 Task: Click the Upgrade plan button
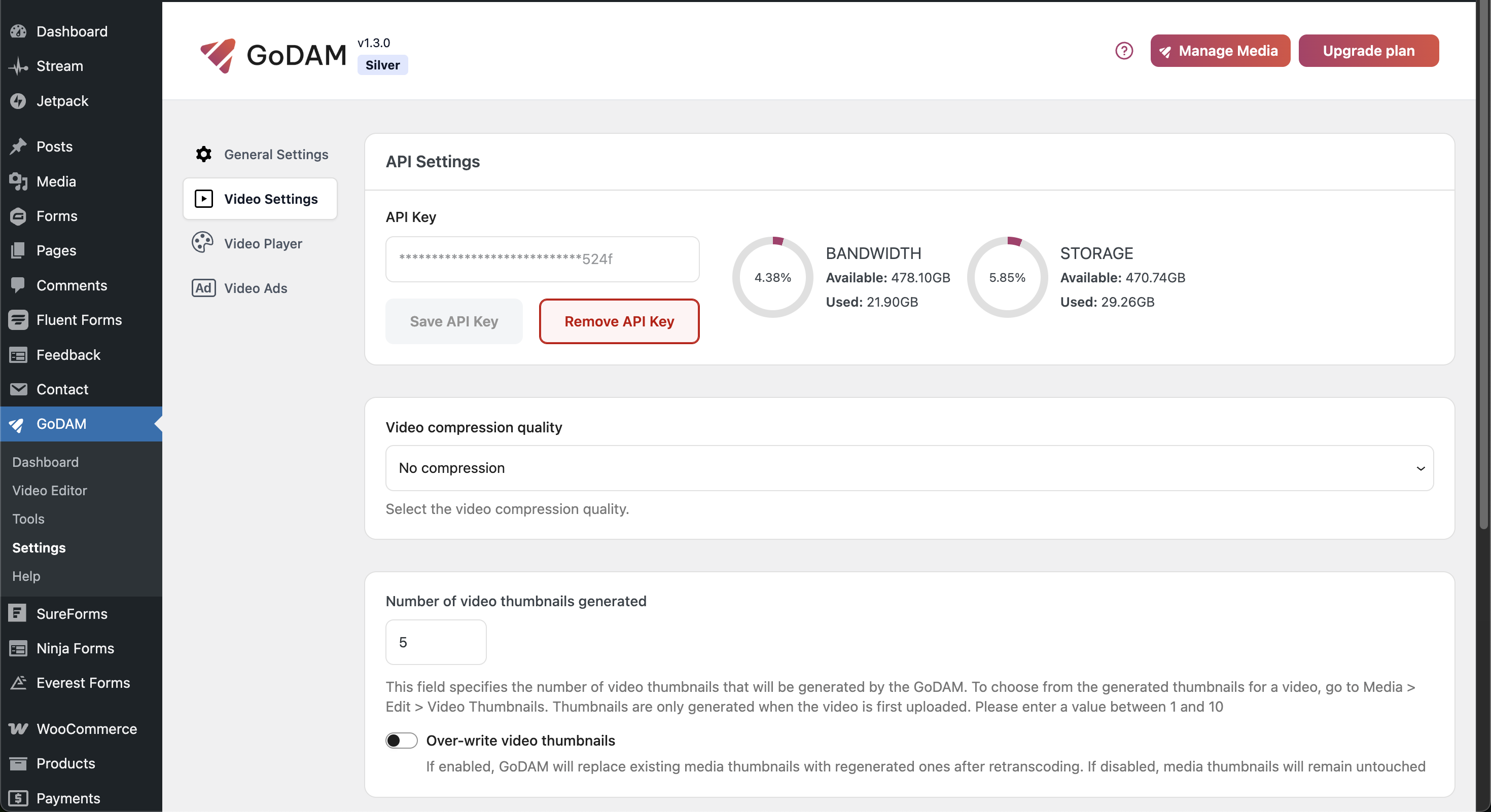point(1368,51)
